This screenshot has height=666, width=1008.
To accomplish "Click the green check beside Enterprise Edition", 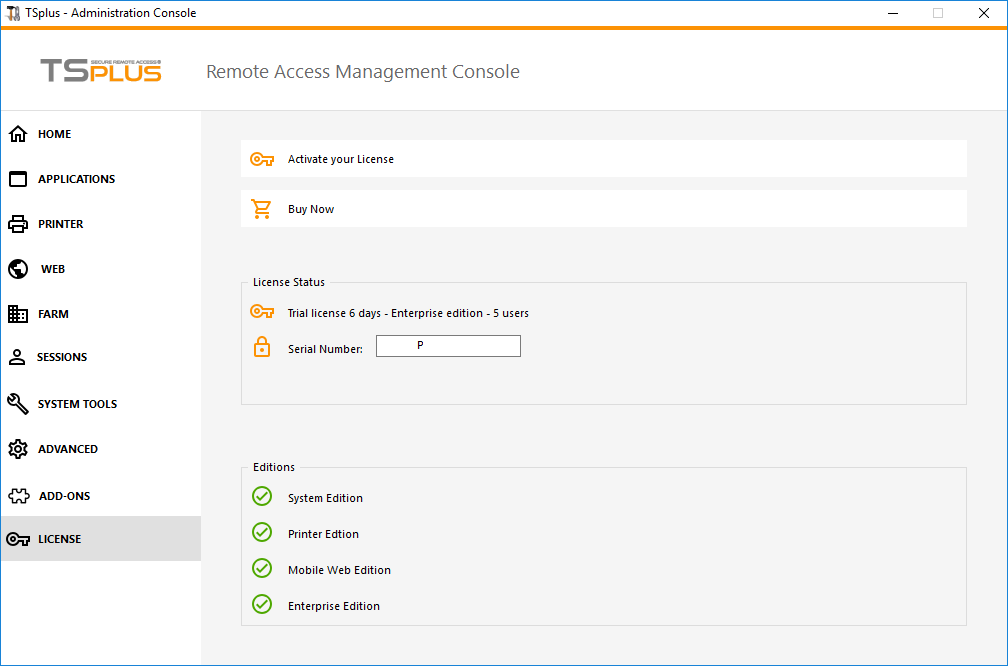I will 261,604.
